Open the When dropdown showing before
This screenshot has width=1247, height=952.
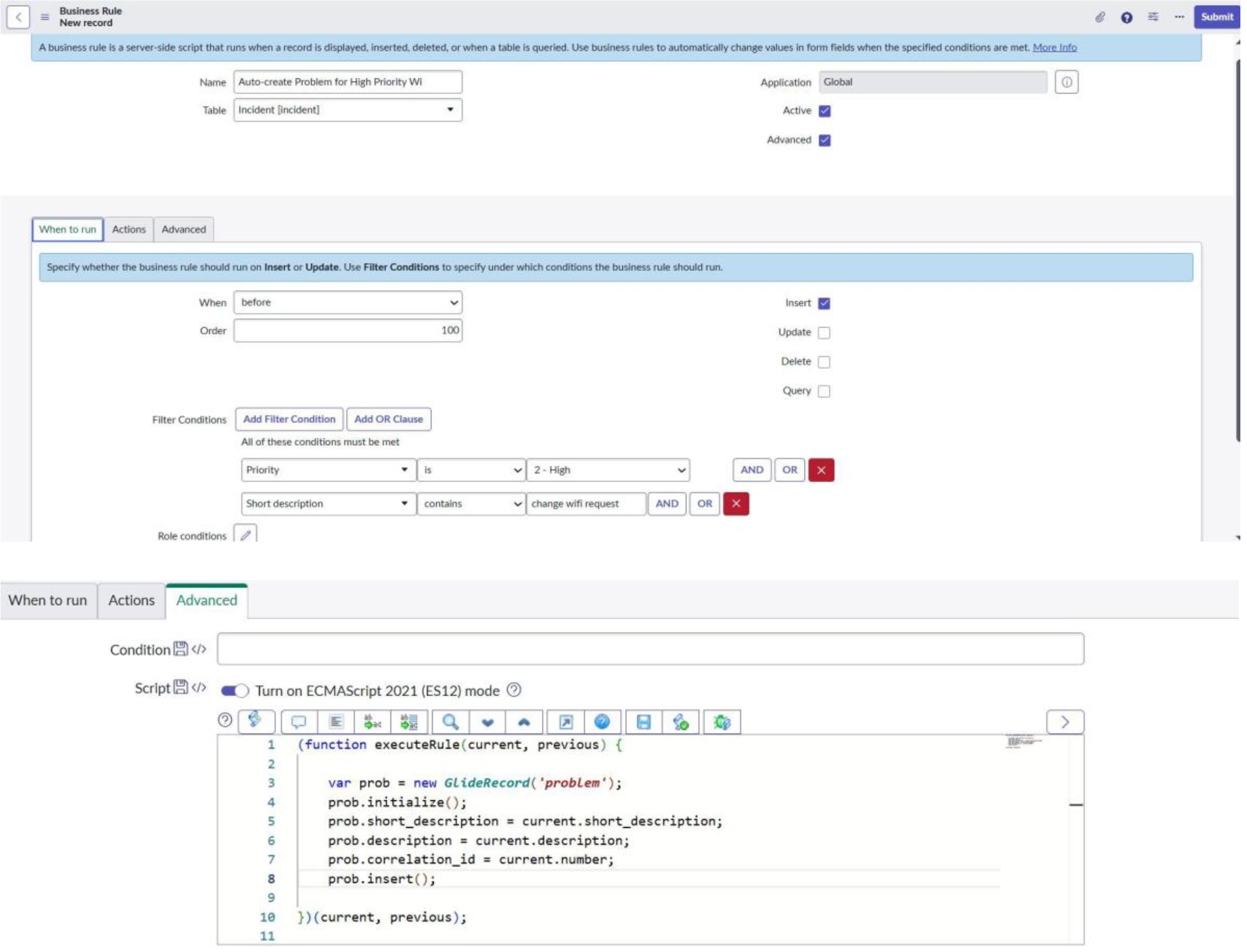[348, 303]
